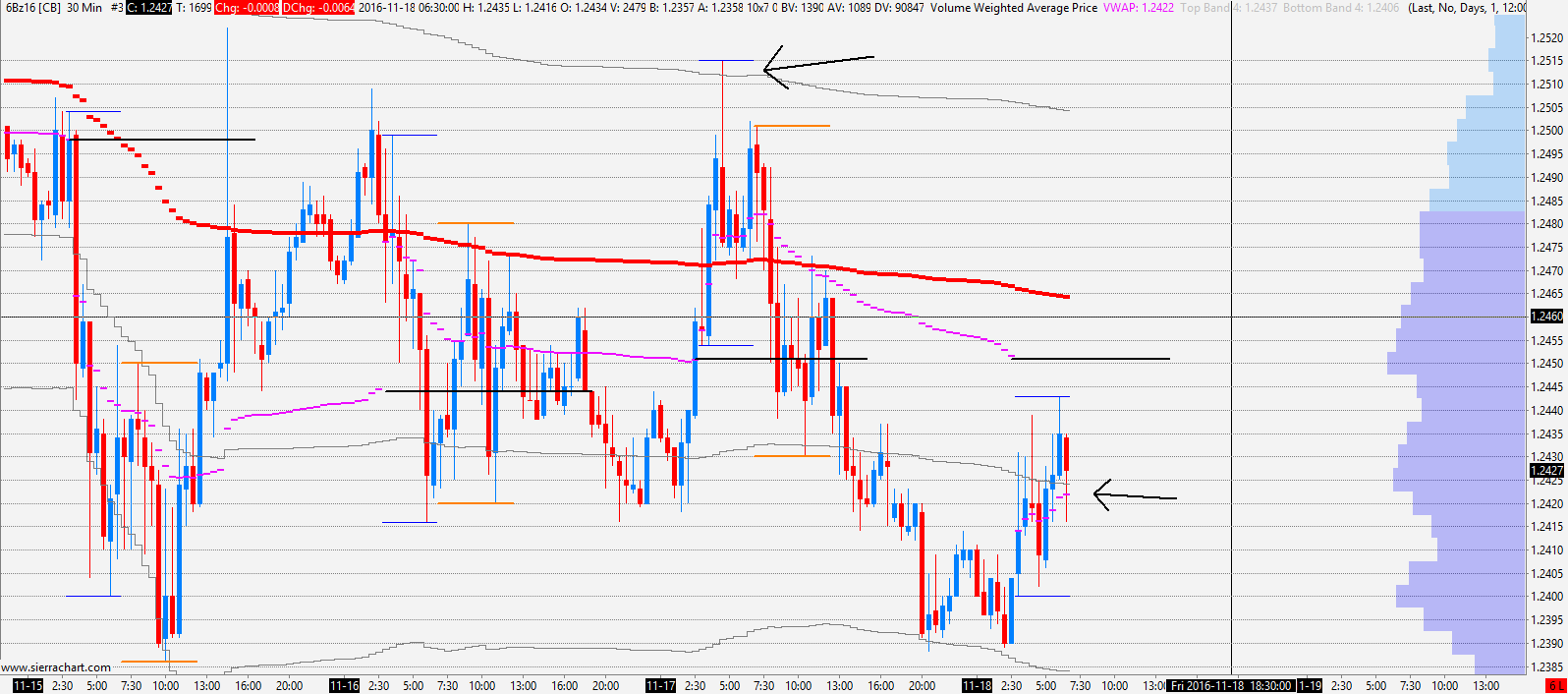Viewport: 1568px width, 694px height.
Task: Click the 11-16 date marker on time axis
Action: 344,686
